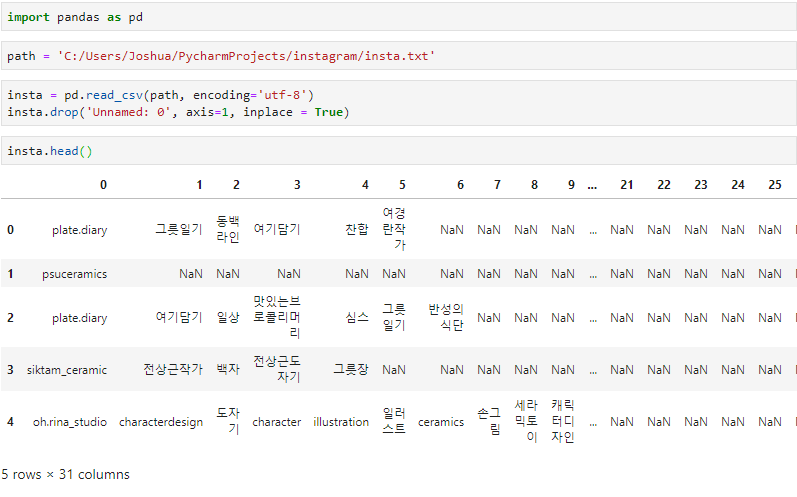Click the 세라믹토이 cell
797x497 pixels.
coord(526,421)
